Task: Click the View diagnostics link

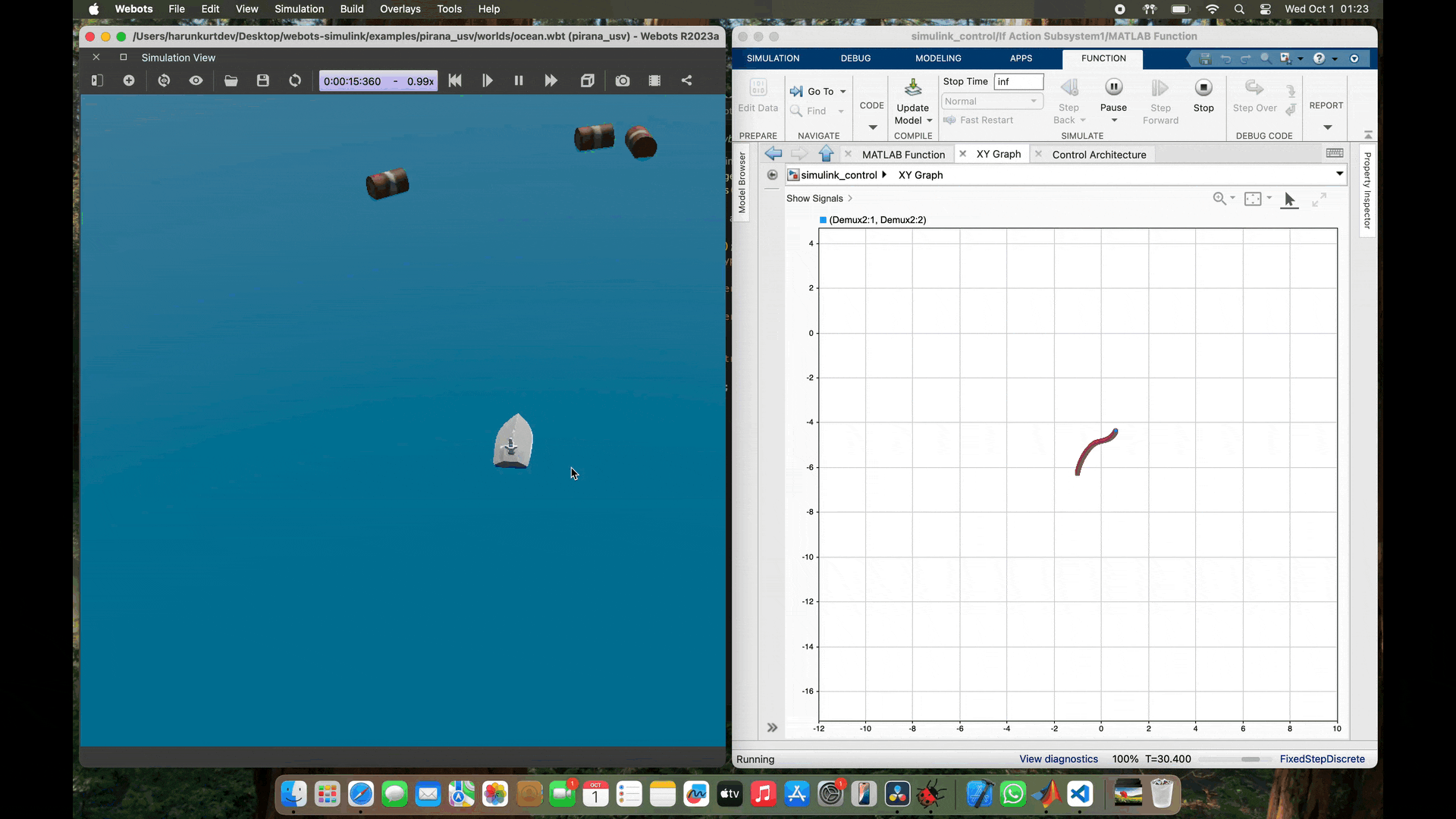Action: coord(1059,759)
